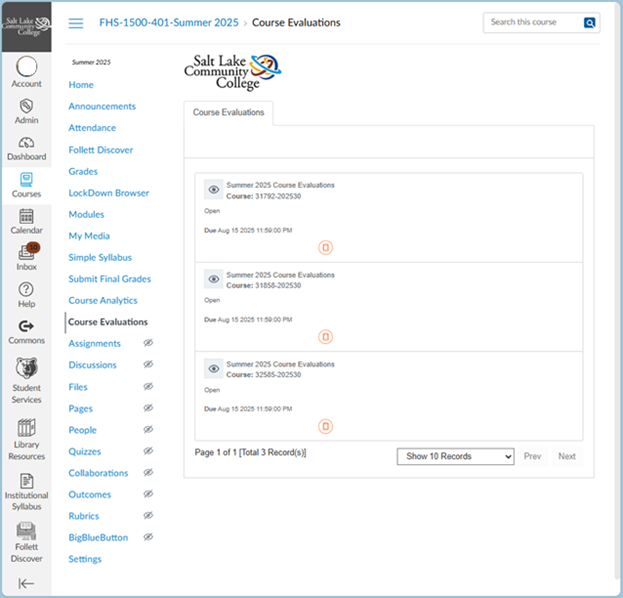Click orange icon for course 31792-202530 evaluation
The height and width of the screenshot is (598, 623).
(325, 247)
